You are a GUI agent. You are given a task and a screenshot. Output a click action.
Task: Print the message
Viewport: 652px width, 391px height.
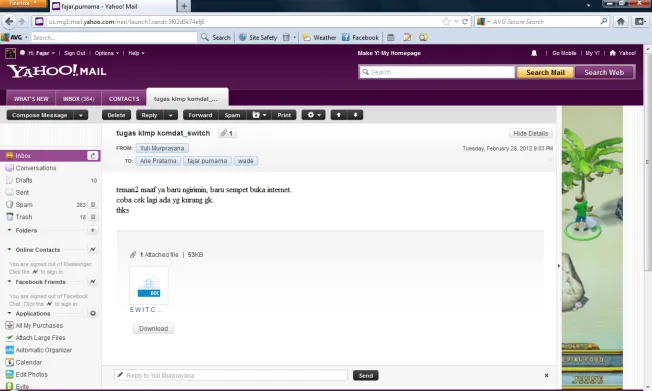(x=284, y=115)
